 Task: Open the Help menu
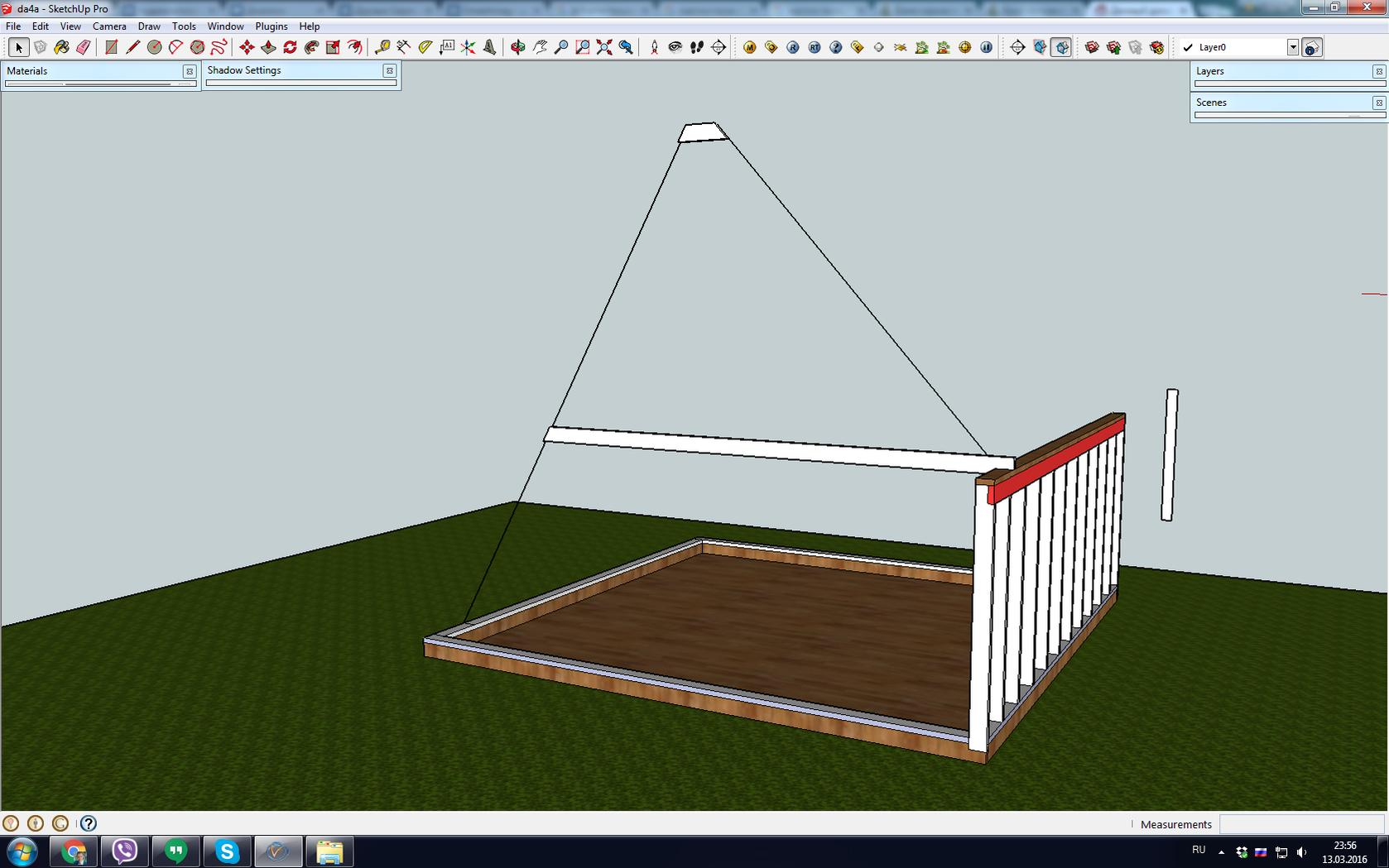[x=310, y=26]
